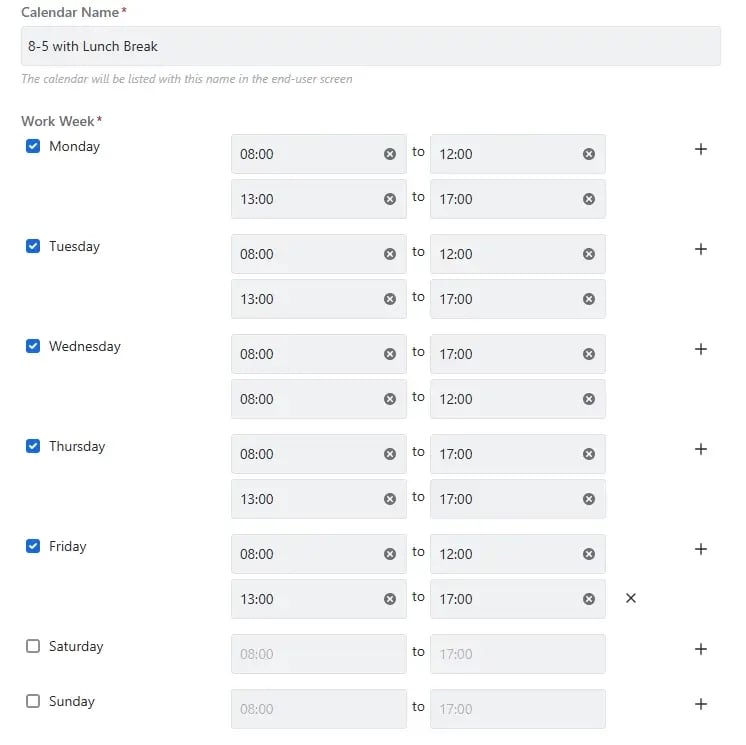746x745 pixels.
Task: Clear Friday's second 17:00 end time
Action: pyautogui.click(x=589, y=599)
